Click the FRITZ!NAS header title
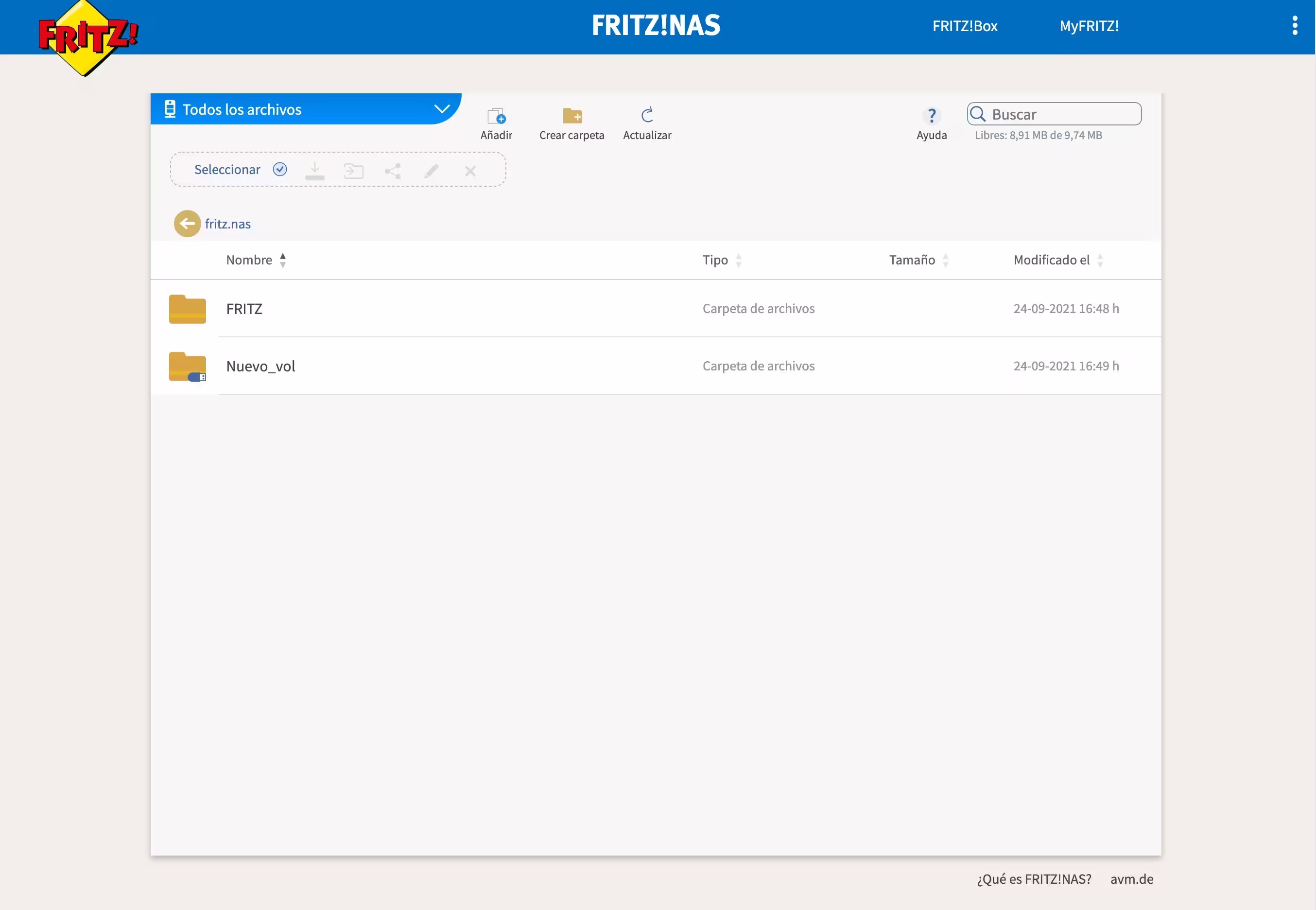Screen dimensions: 1316x910 (656, 26)
